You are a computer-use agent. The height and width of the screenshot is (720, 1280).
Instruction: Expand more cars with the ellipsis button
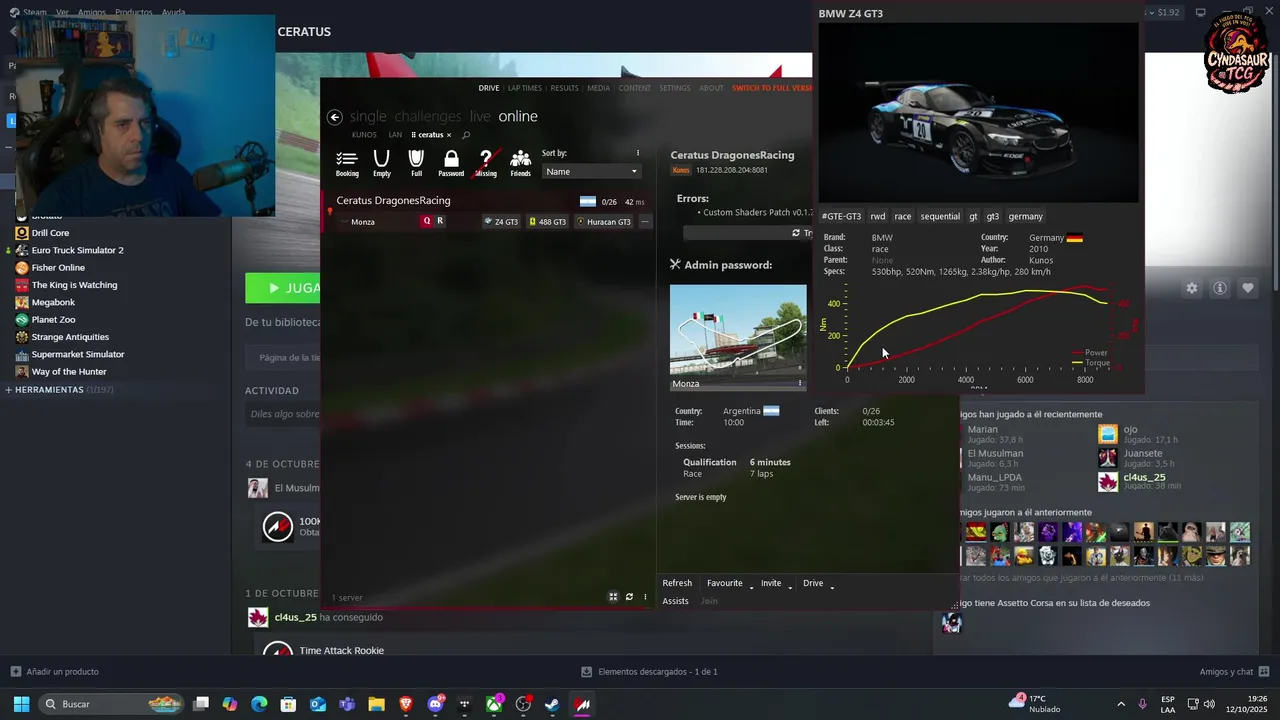pyautogui.click(x=645, y=222)
